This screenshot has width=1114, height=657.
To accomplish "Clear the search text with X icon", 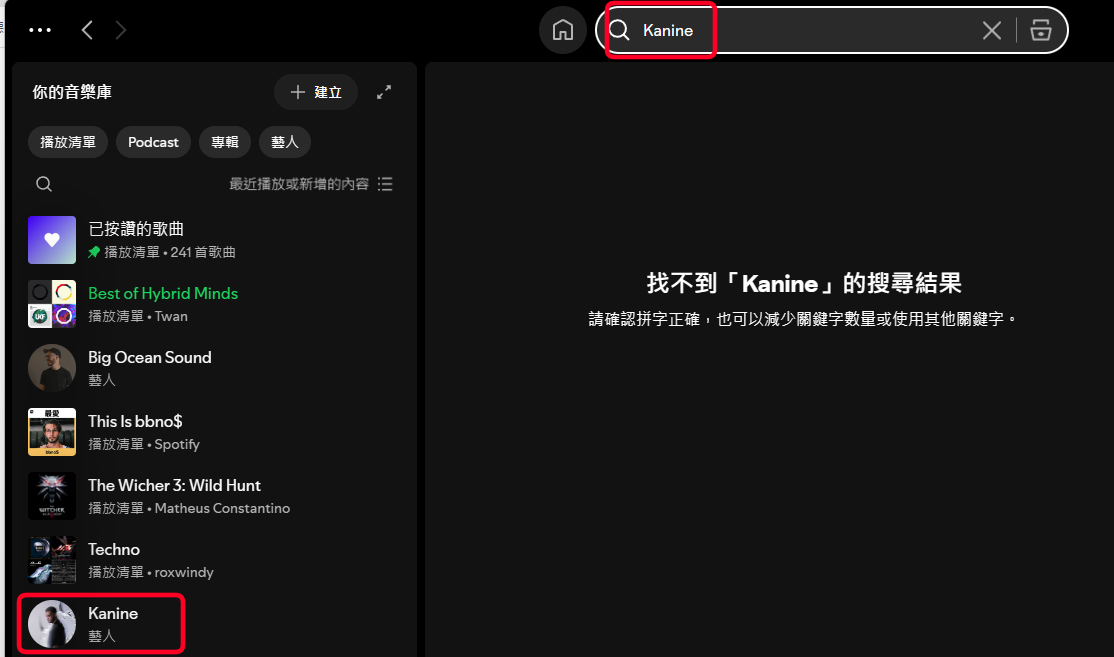I will tap(991, 30).
